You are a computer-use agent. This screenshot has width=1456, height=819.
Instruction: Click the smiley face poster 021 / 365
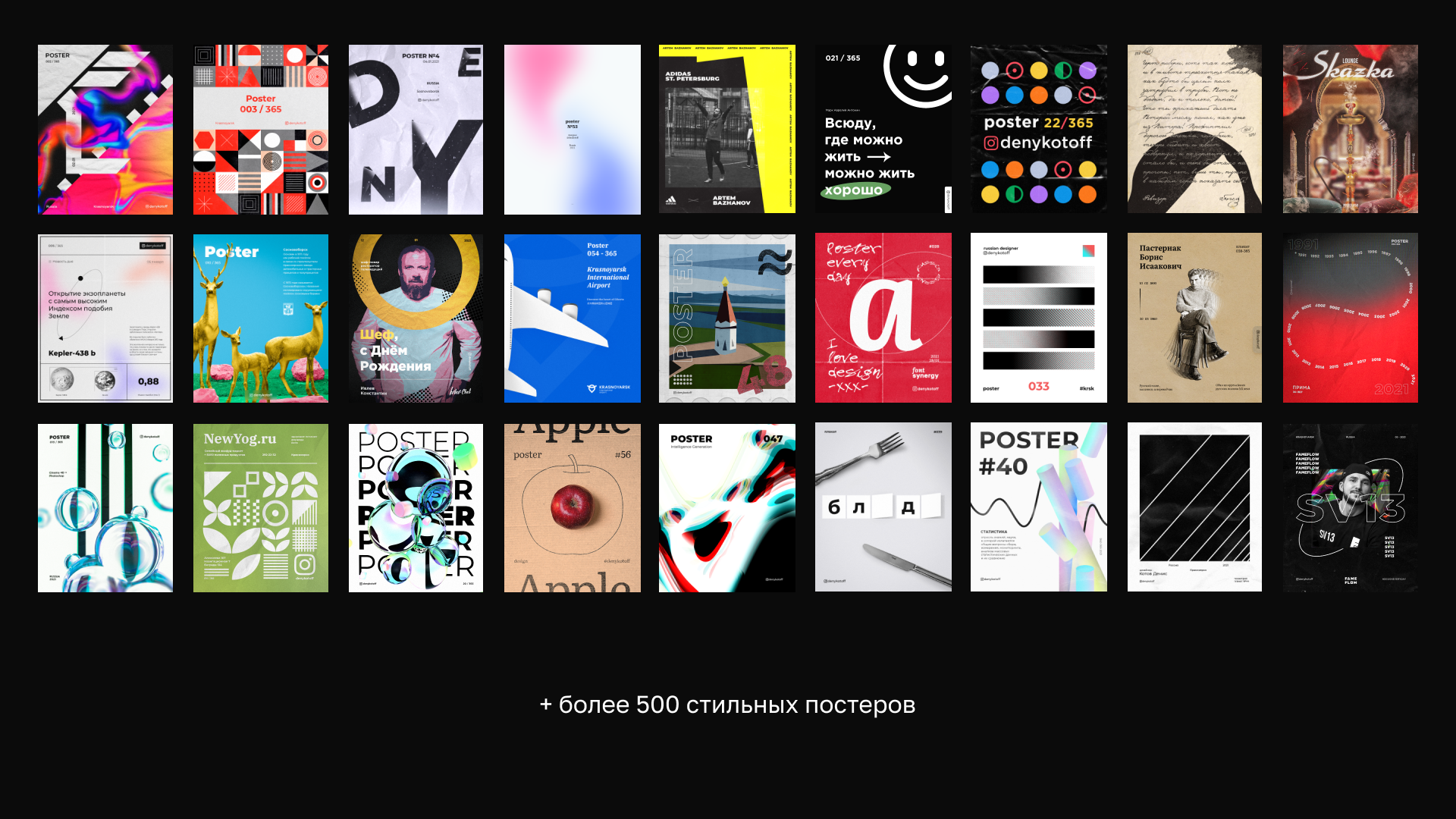[883, 129]
